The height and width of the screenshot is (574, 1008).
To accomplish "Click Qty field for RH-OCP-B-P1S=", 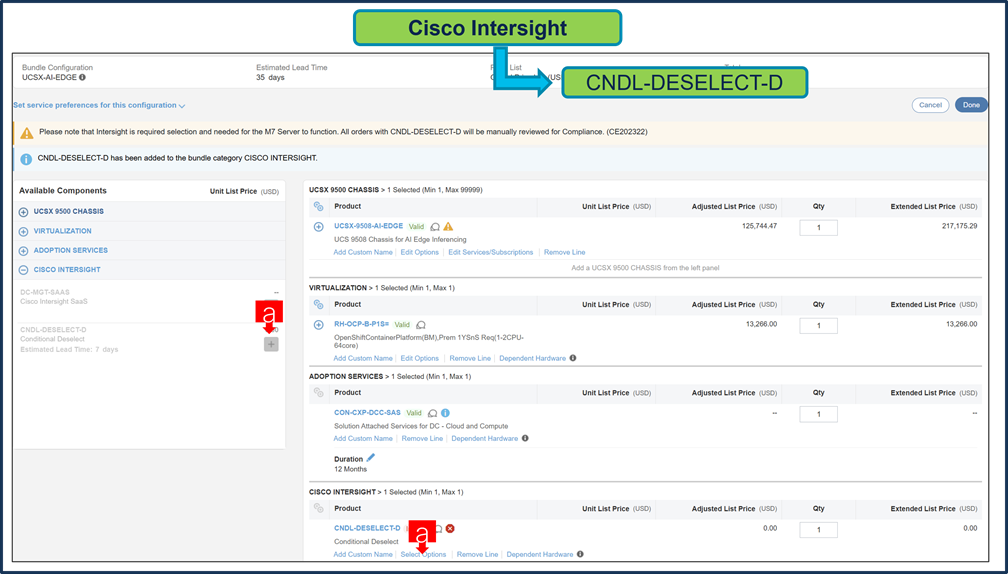I will 818,326.
